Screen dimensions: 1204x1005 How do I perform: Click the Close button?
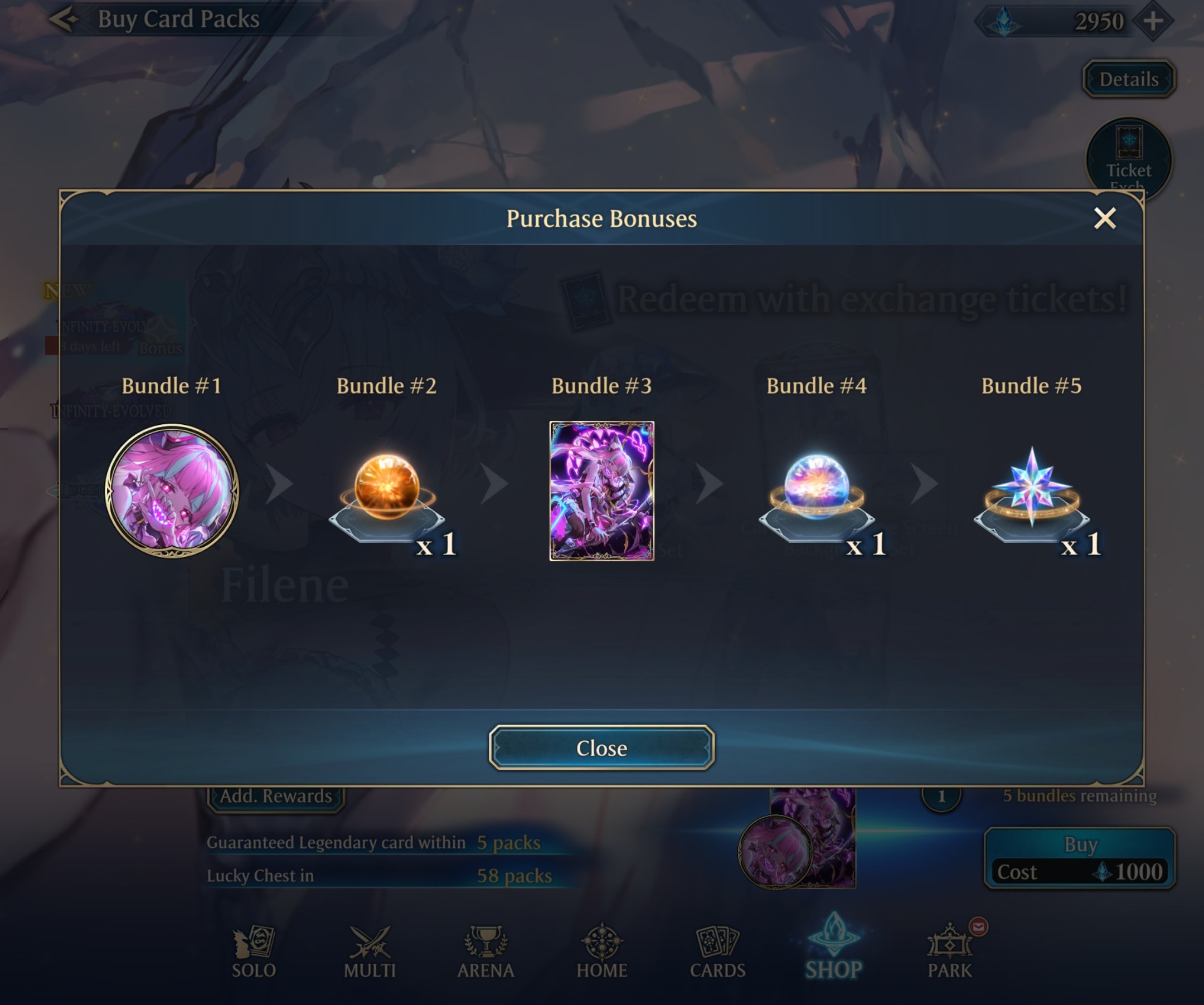click(601, 747)
